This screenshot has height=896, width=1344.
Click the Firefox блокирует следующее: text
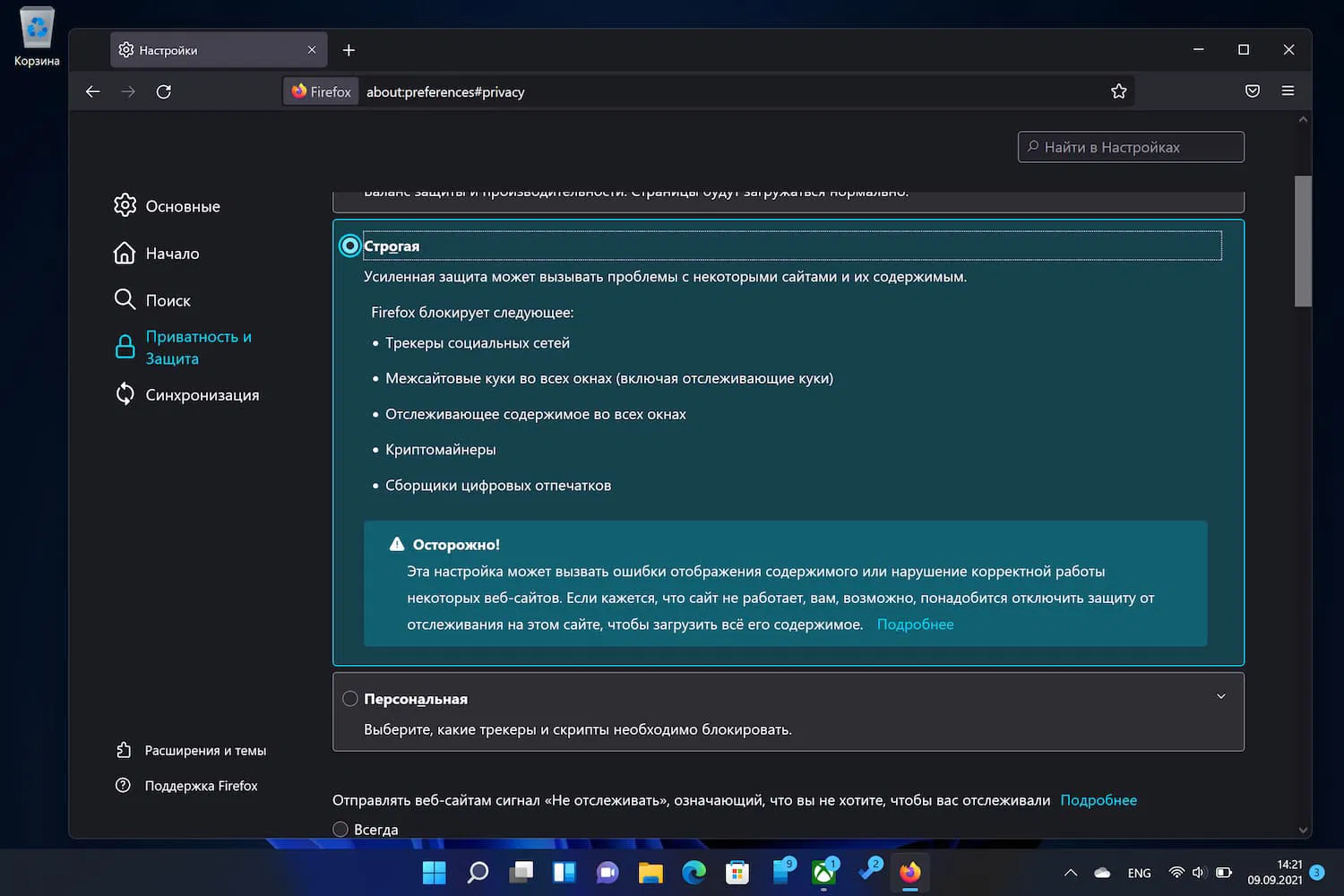472,313
